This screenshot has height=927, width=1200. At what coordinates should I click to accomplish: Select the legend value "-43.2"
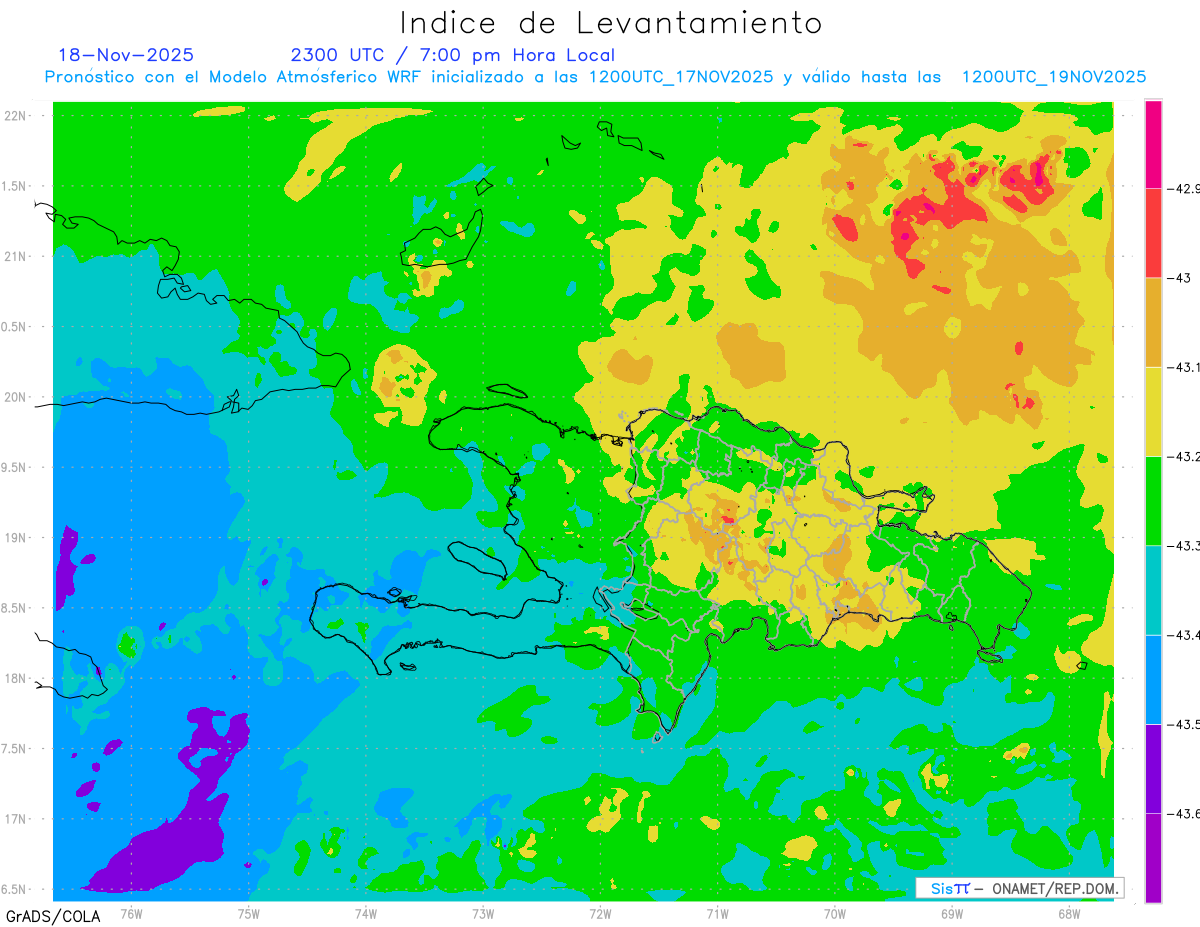1186,456
